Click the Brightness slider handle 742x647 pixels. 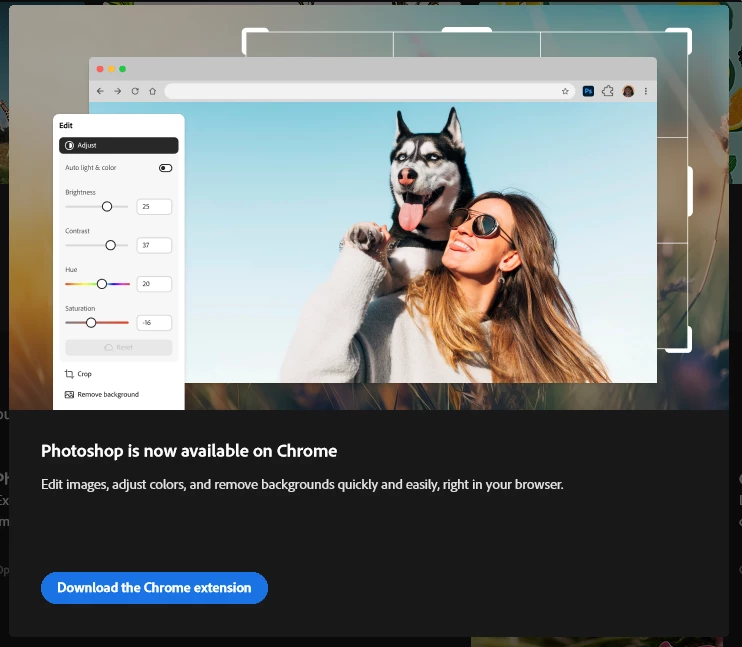[x=107, y=206]
